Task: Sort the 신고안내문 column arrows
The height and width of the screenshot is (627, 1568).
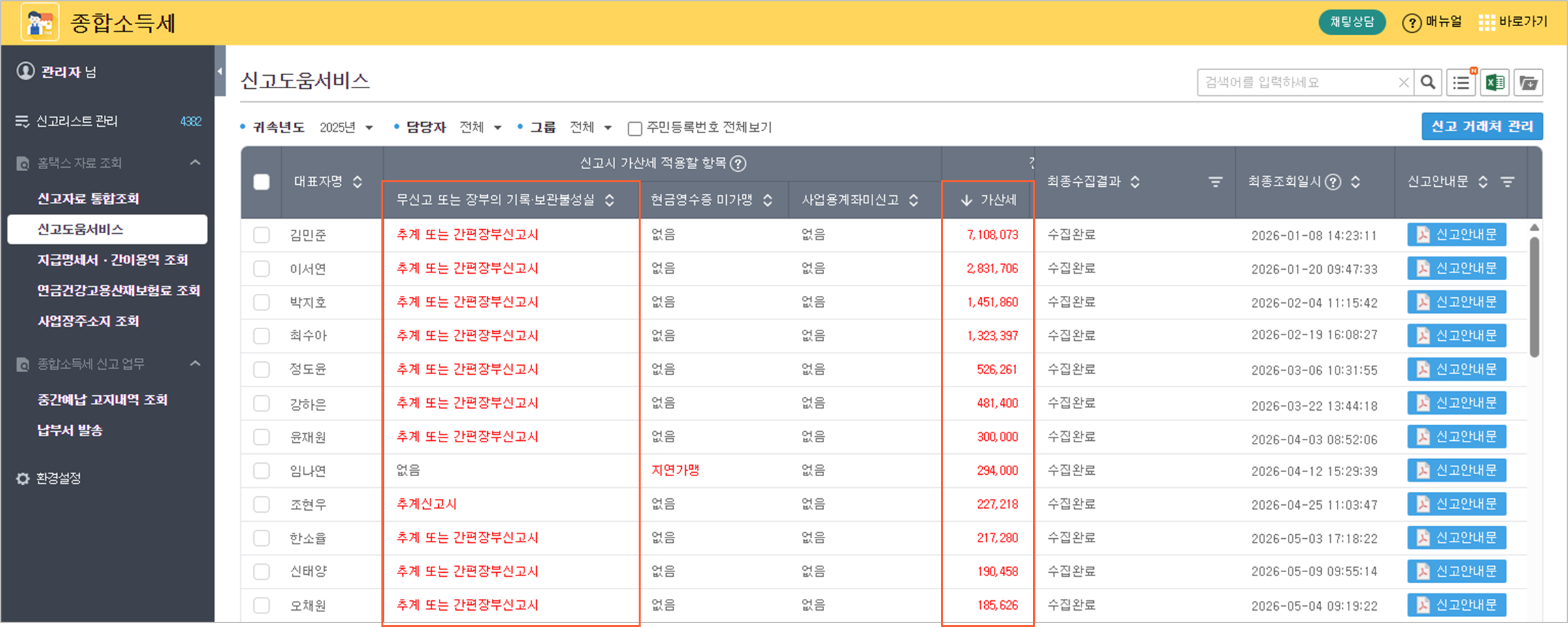Action: coord(1483,182)
